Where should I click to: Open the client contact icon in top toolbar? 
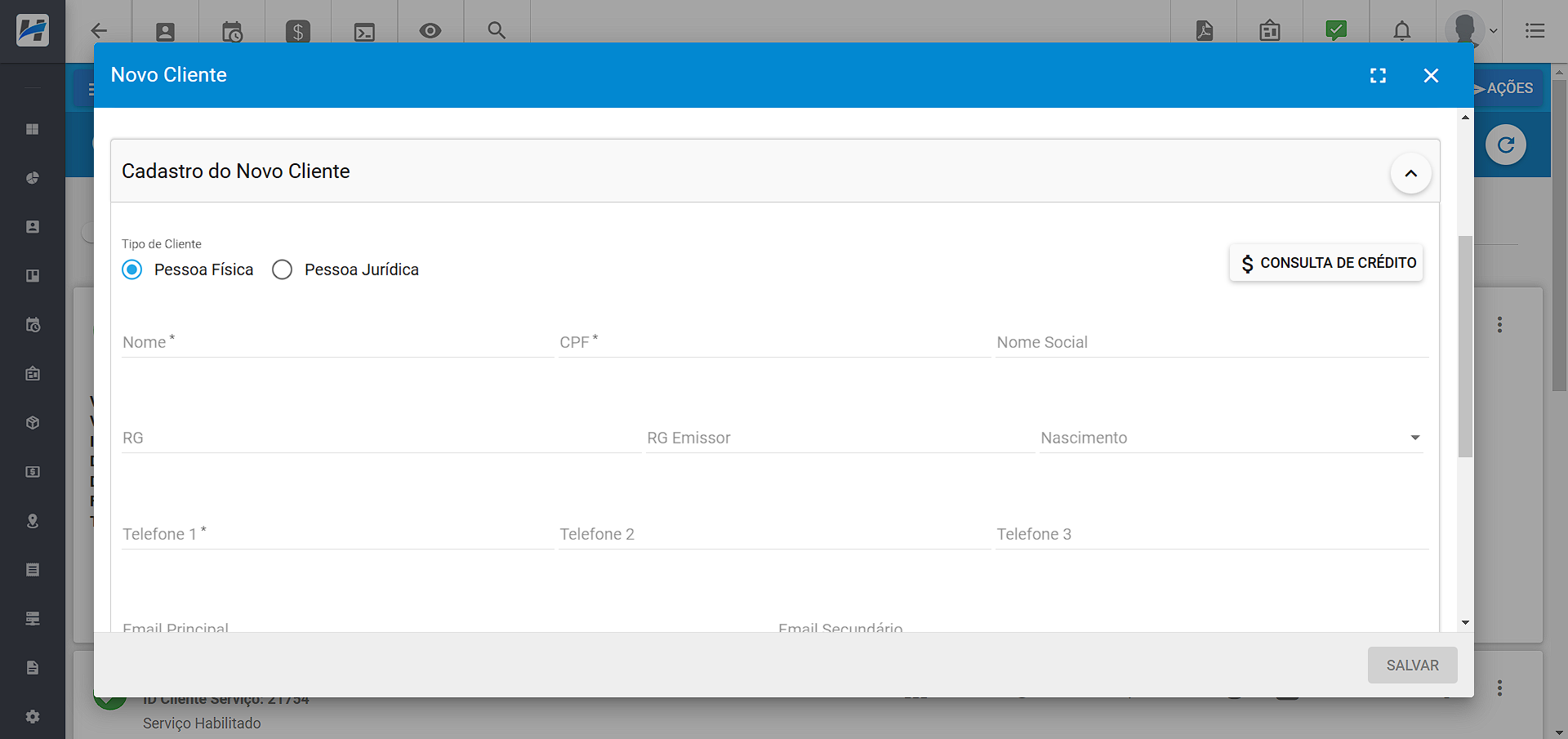tap(165, 32)
